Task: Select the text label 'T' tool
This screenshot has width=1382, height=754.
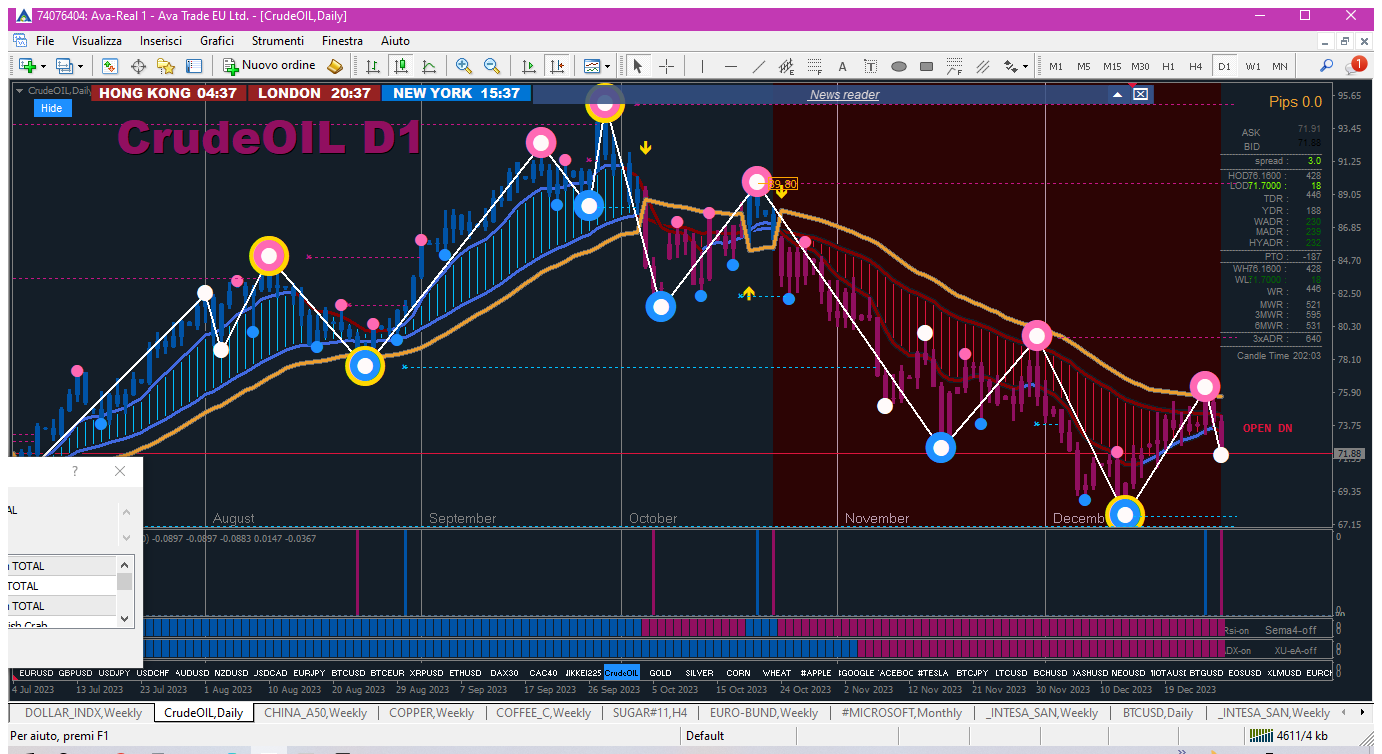Action: (870, 66)
